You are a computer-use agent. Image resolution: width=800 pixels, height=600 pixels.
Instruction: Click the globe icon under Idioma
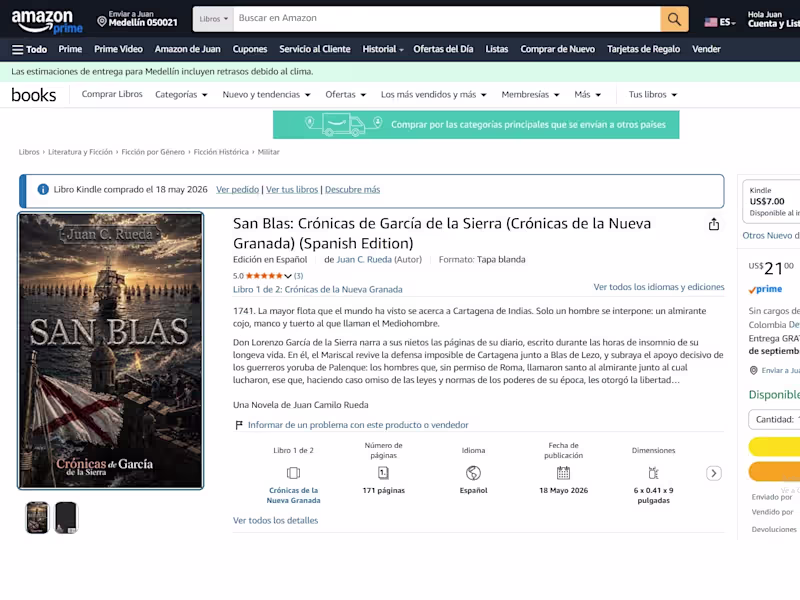click(x=473, y=473)
